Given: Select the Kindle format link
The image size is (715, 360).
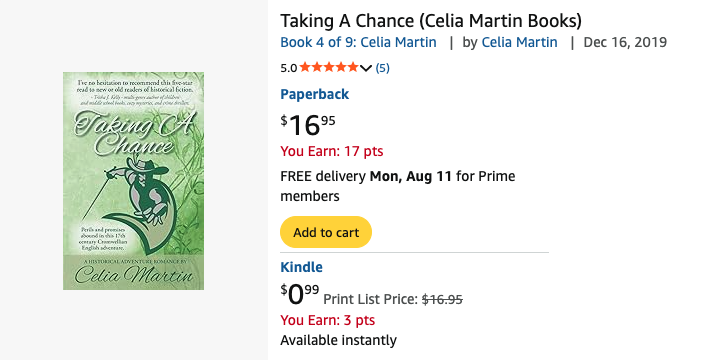Looking at the screenshot, I should point(301,267).
